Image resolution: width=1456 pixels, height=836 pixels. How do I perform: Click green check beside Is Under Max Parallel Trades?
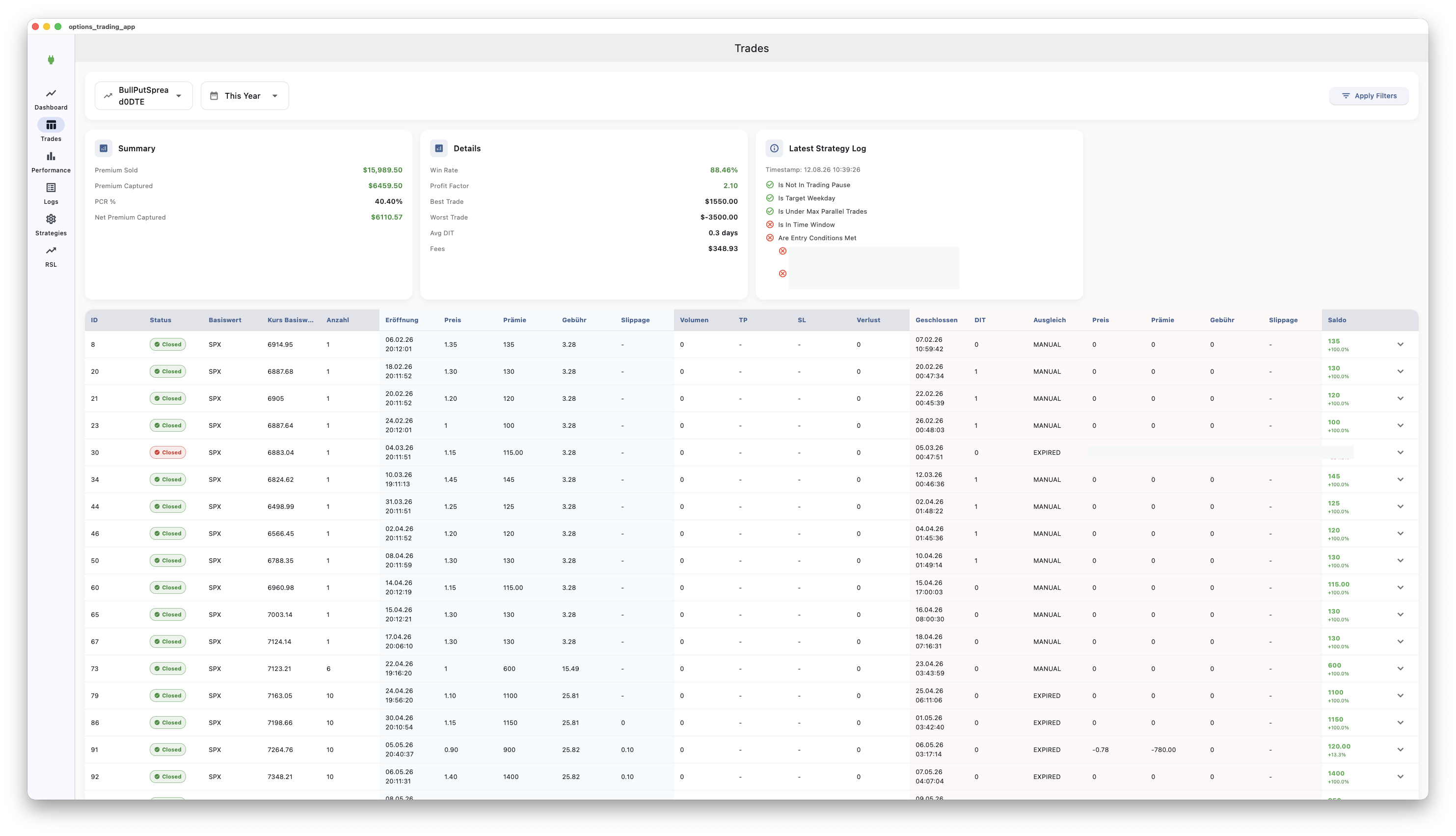click(770, 211)
